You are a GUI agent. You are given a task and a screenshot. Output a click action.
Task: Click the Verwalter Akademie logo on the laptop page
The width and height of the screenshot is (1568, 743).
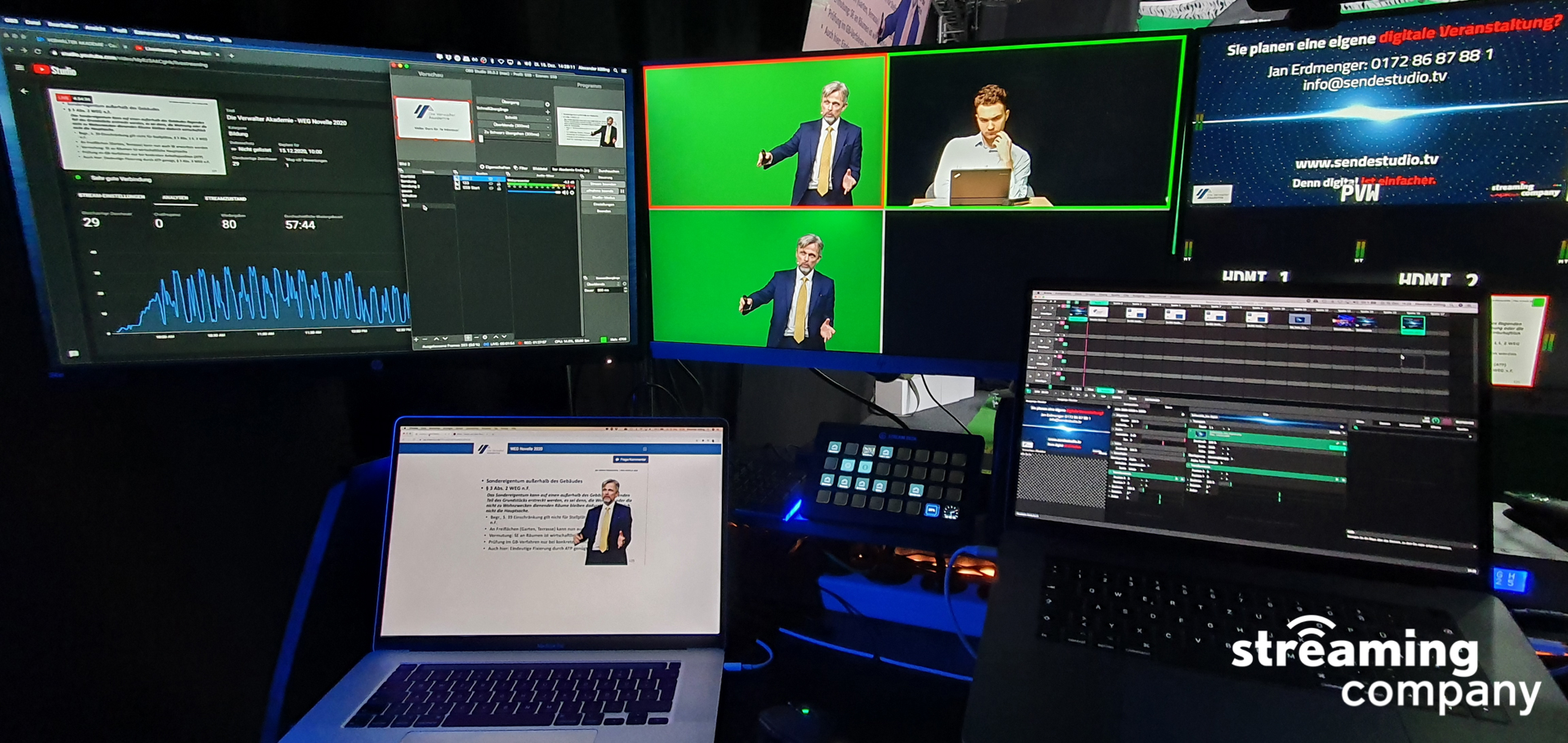coord(491,449)
